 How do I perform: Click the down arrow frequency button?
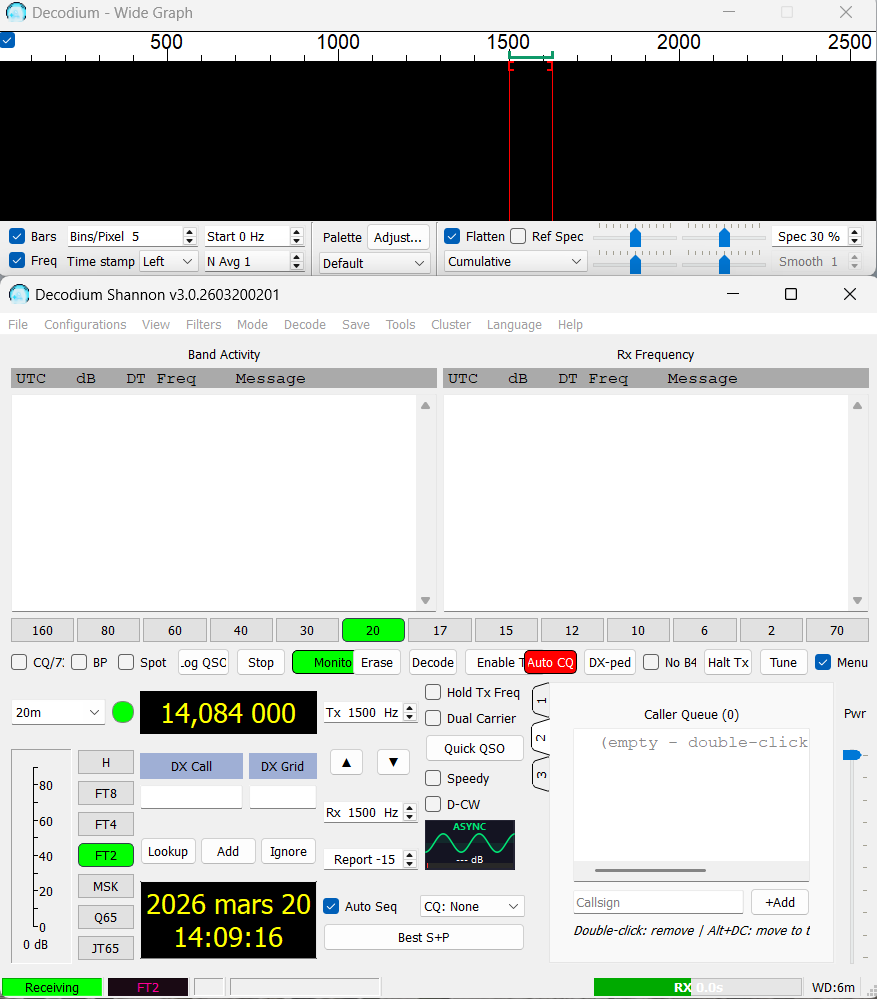(393, 762)
